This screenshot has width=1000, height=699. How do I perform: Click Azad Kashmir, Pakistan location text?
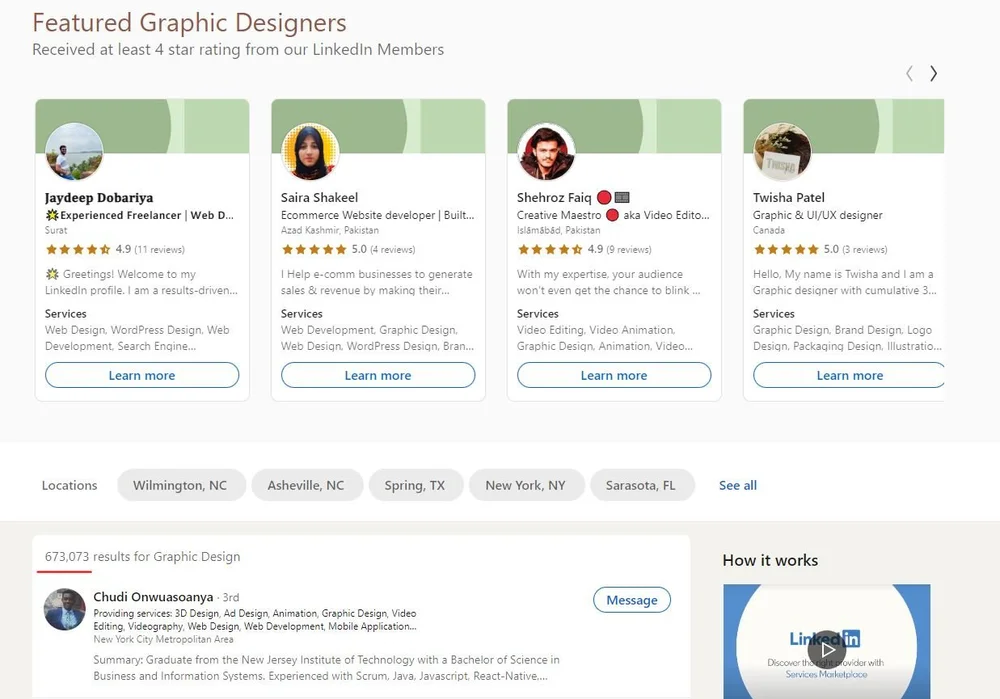[x=330, y=230]
